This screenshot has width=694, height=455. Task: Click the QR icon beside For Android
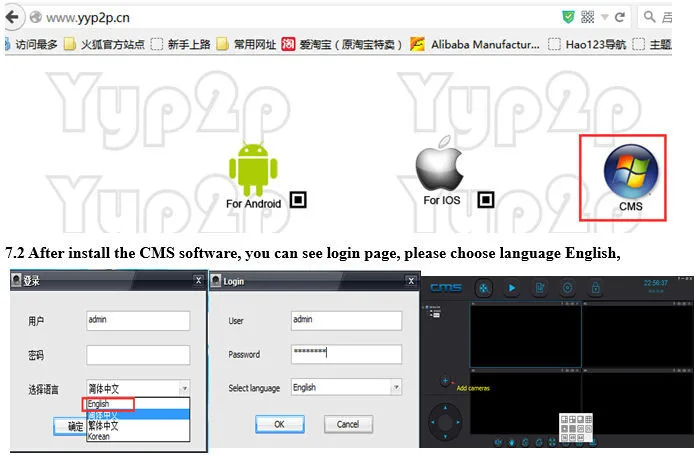(x=298, y=200)
